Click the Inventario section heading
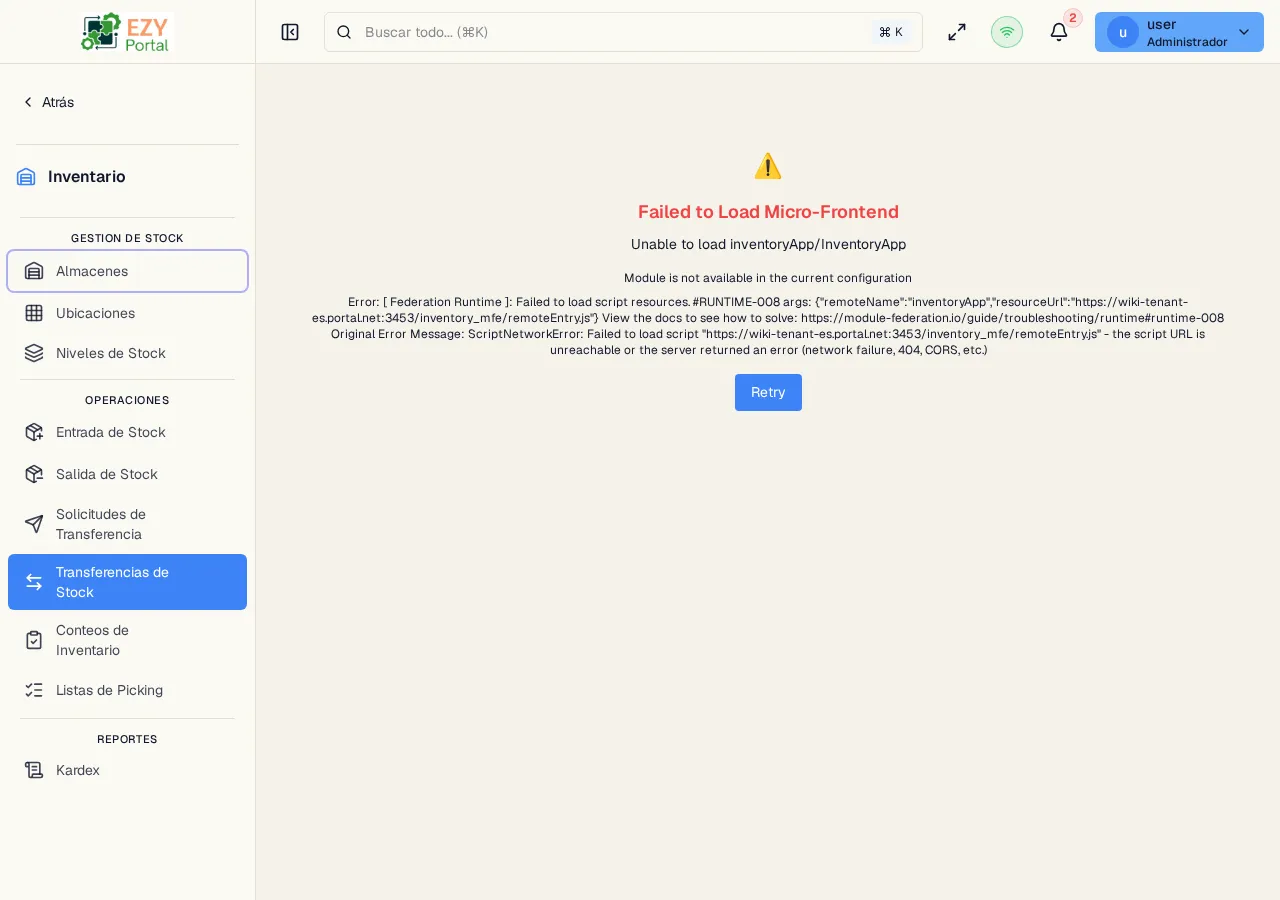The image size is (1280, 900). click(87, 177)
